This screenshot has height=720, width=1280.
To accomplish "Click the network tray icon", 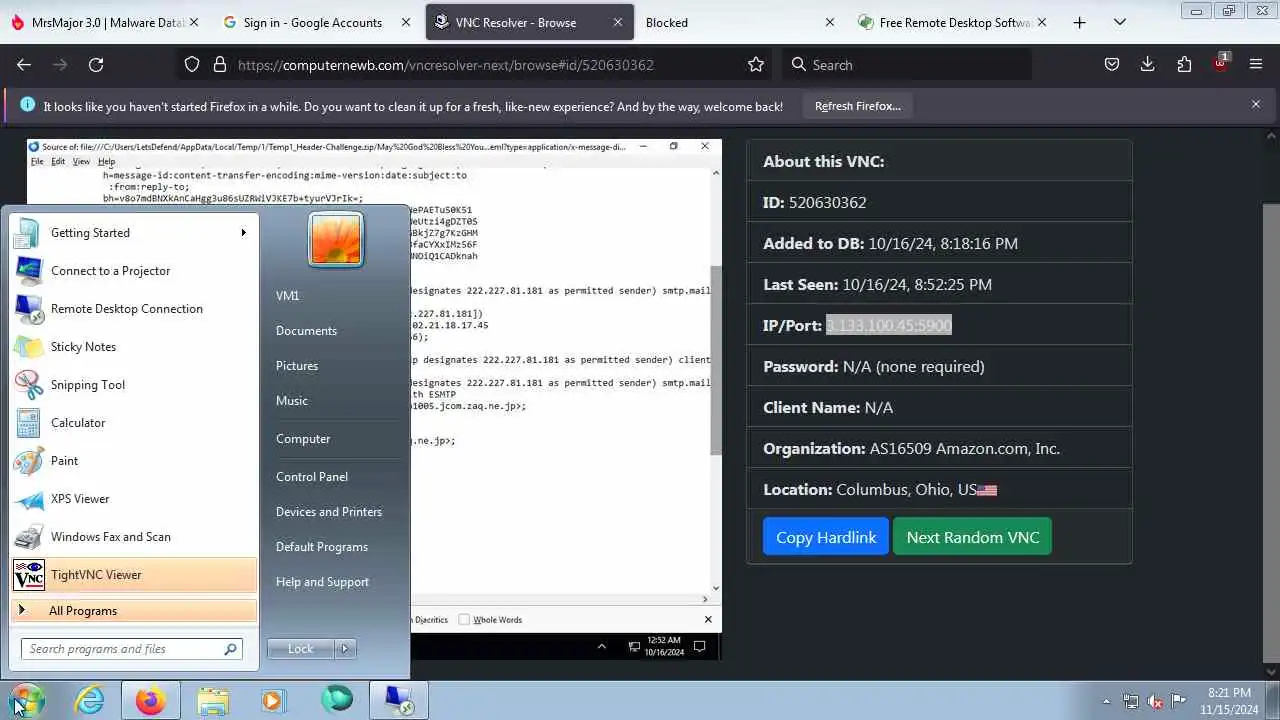I will tap(1131, 701).
